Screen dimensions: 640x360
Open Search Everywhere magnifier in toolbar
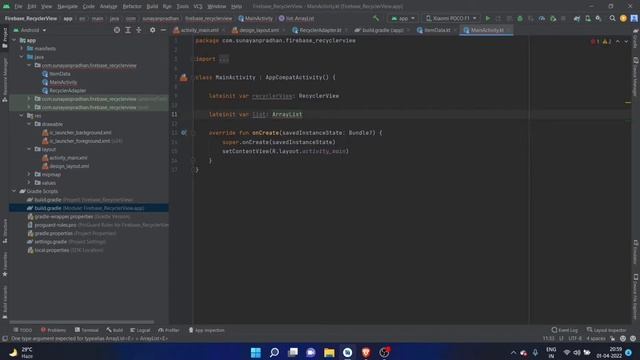coord(612,18)
